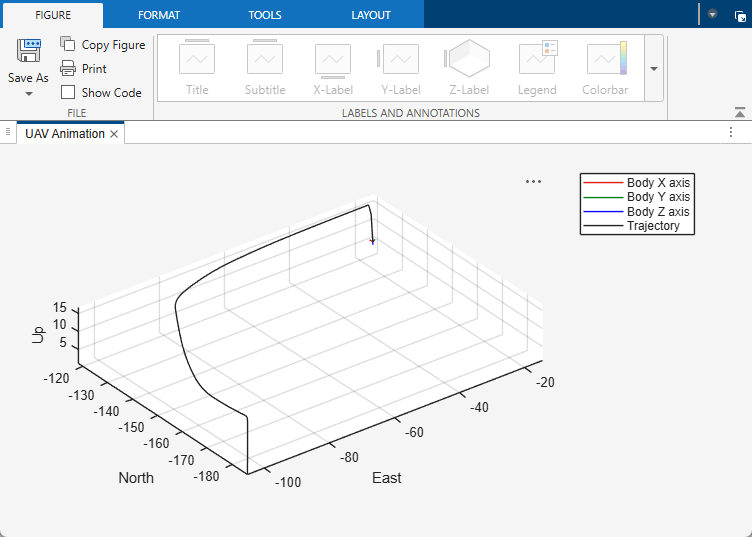Insert a Y-Label
The width and height of the screenshot is (752, 537).
point(401,68)
